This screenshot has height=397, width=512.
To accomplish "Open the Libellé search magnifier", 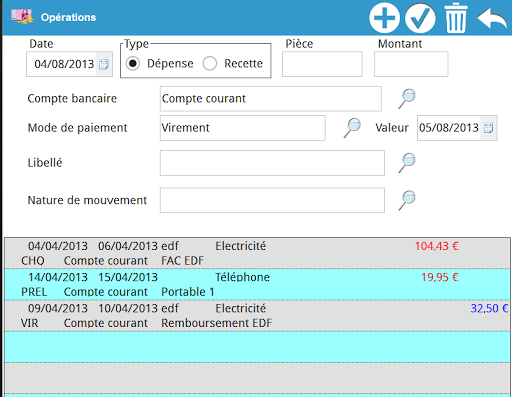I will point(407,163).
